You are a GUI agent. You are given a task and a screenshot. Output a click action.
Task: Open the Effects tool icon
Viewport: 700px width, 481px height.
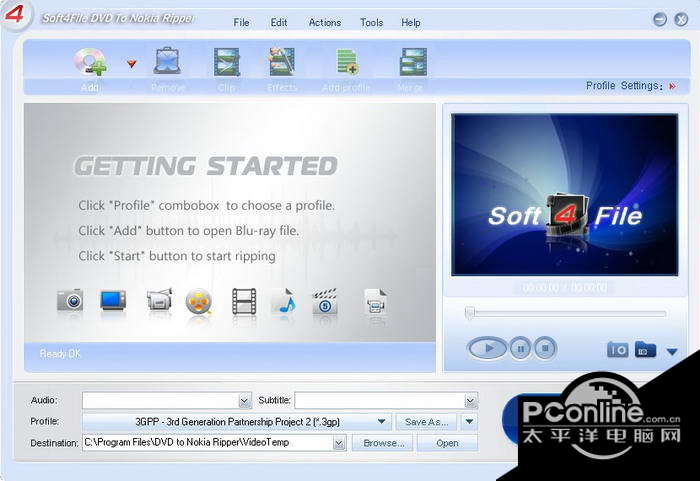282,62
